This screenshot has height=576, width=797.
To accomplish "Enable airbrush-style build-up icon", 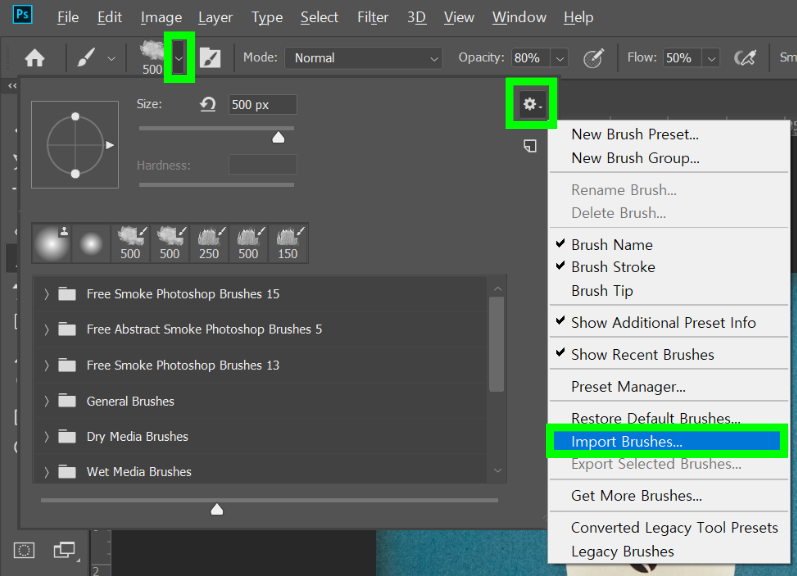I will coord(745,58).
